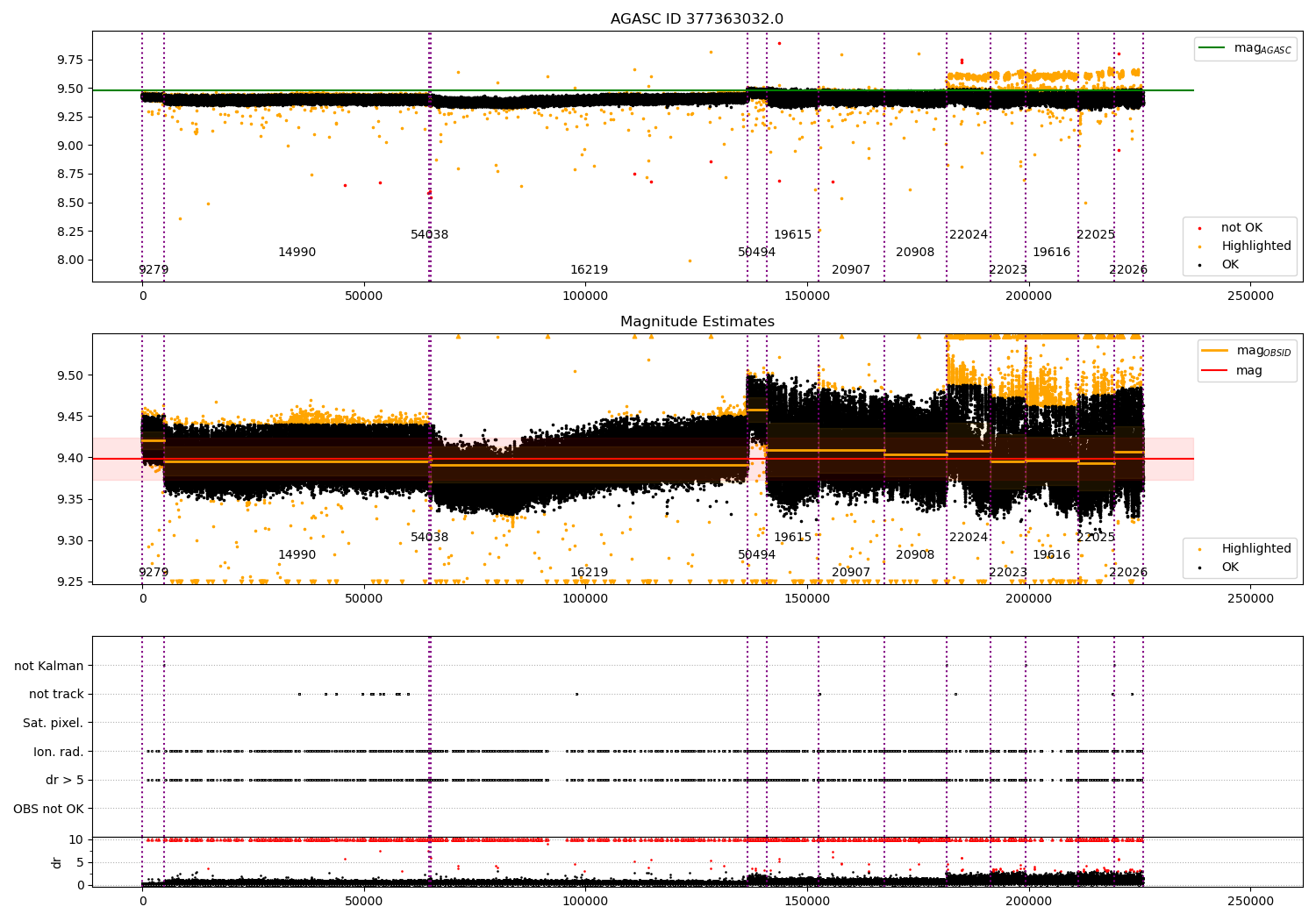The height and width of the screenshot is (921, 1316).
Task: Click obsid label 14990 in the Magnitude Estimates plot
Action: 297,554
